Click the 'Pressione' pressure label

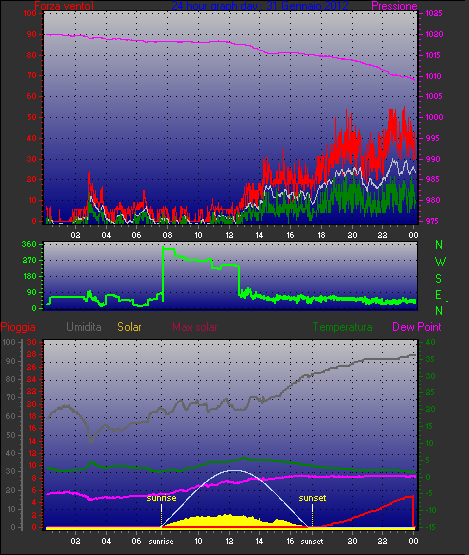point(394,6)
